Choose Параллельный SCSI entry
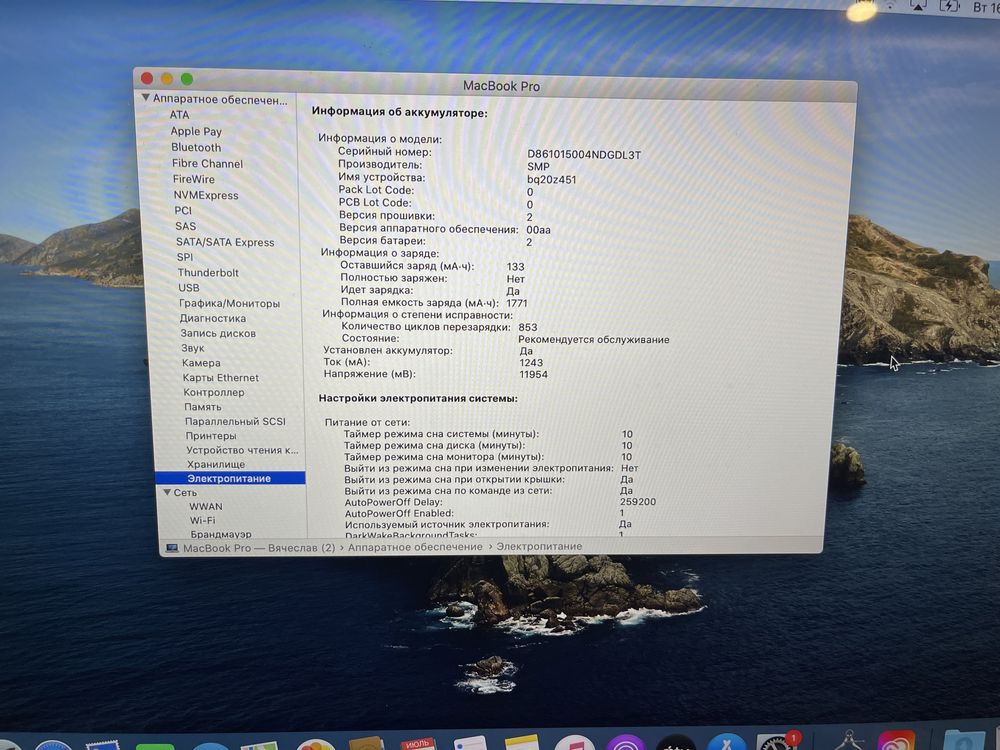 [235, 422]
